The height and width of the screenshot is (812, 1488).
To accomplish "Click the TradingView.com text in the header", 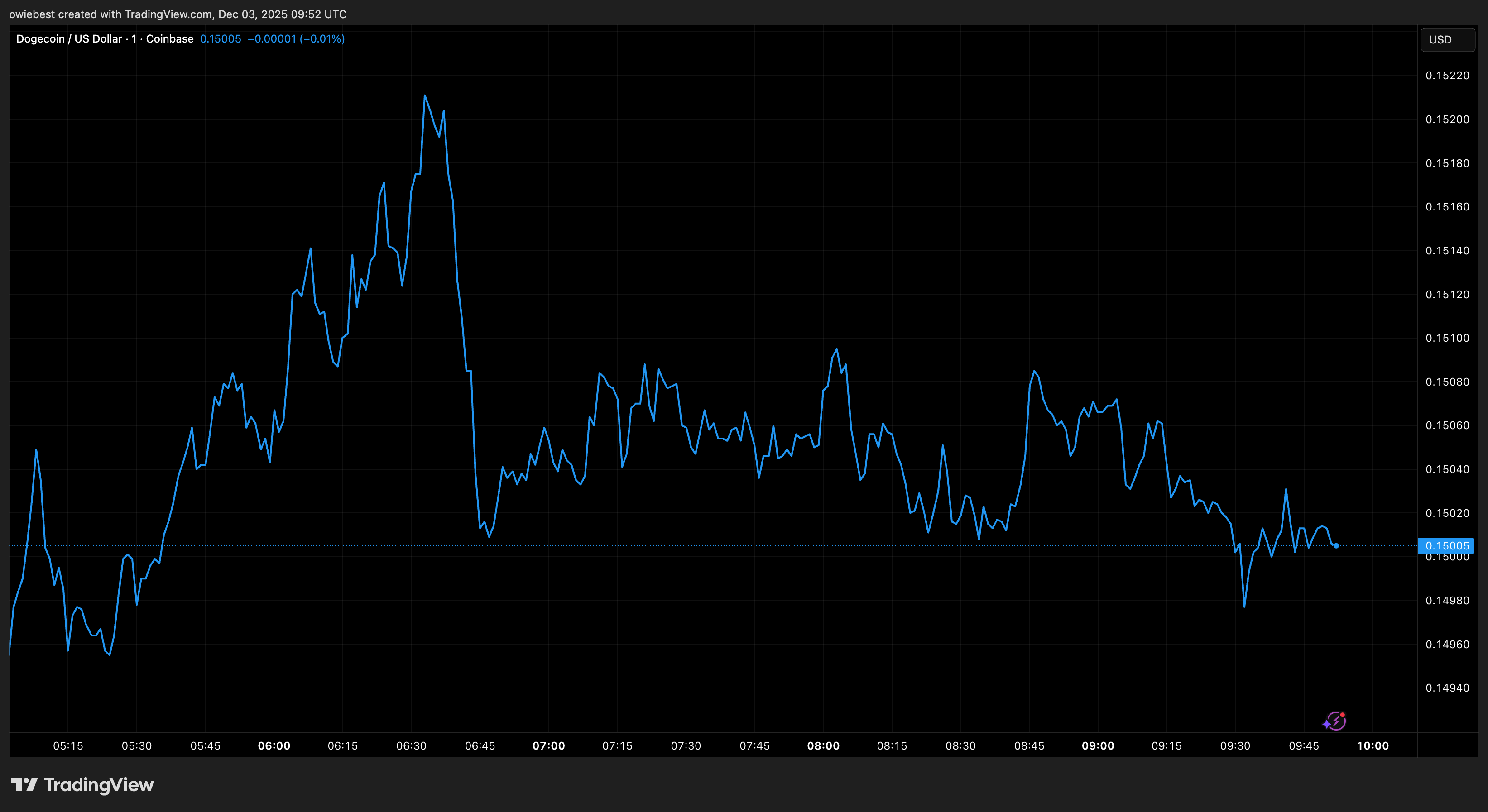I will 166,14.
